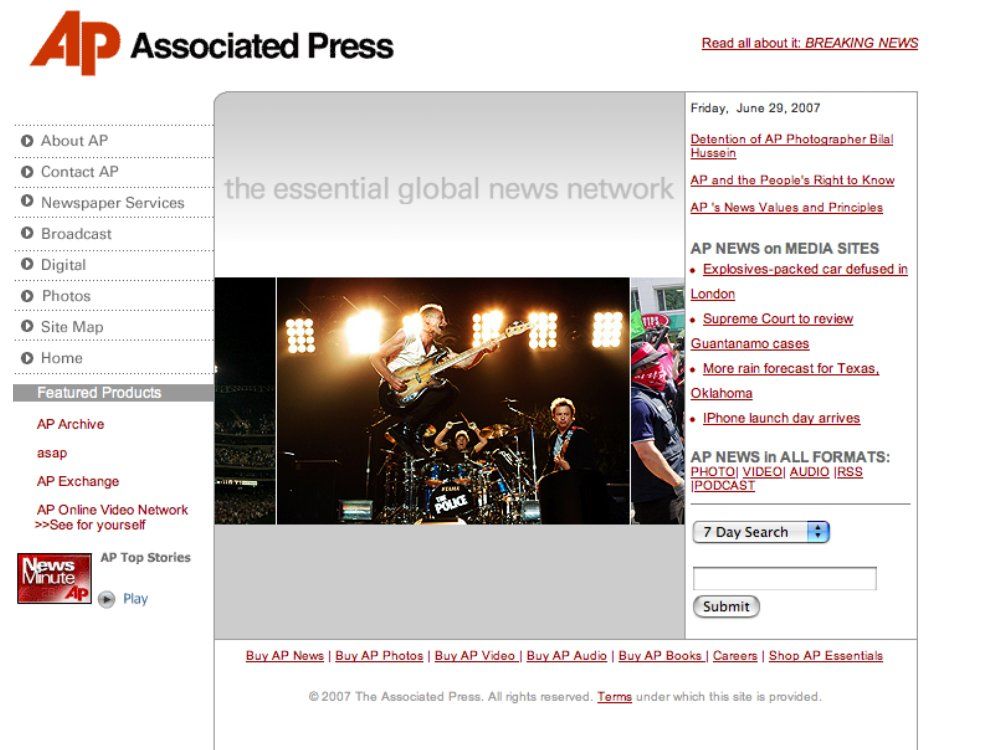Click the arrow bullet beside Broadcast

[x=27, y=233]
